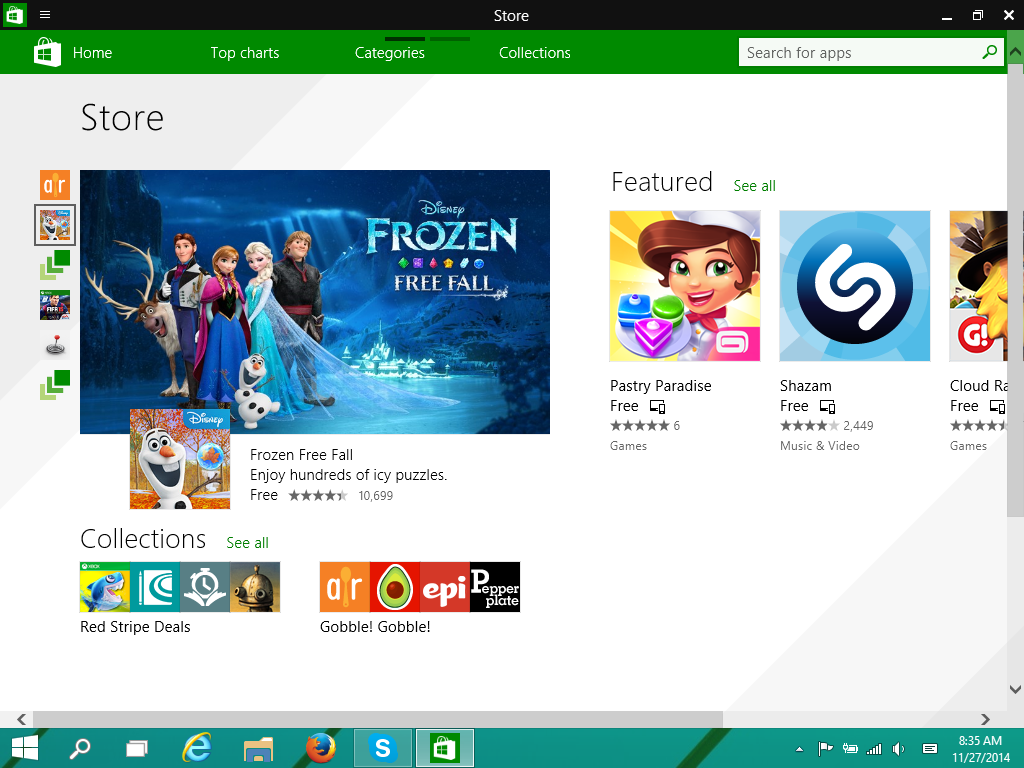Click the horizontal scrollbar right arrow

tap(985, 719)
